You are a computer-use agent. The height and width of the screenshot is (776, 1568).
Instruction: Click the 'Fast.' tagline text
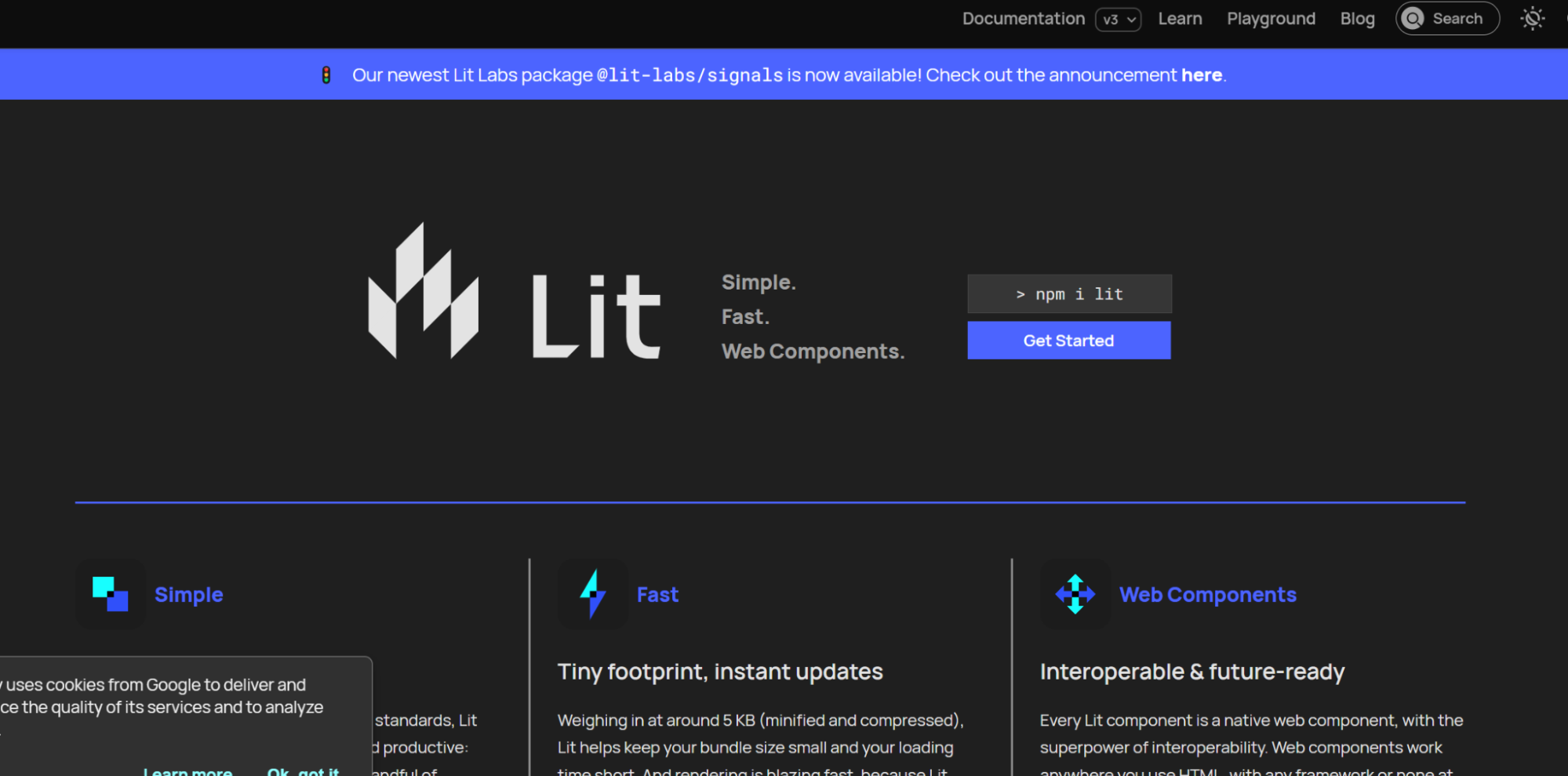[745, 317]
